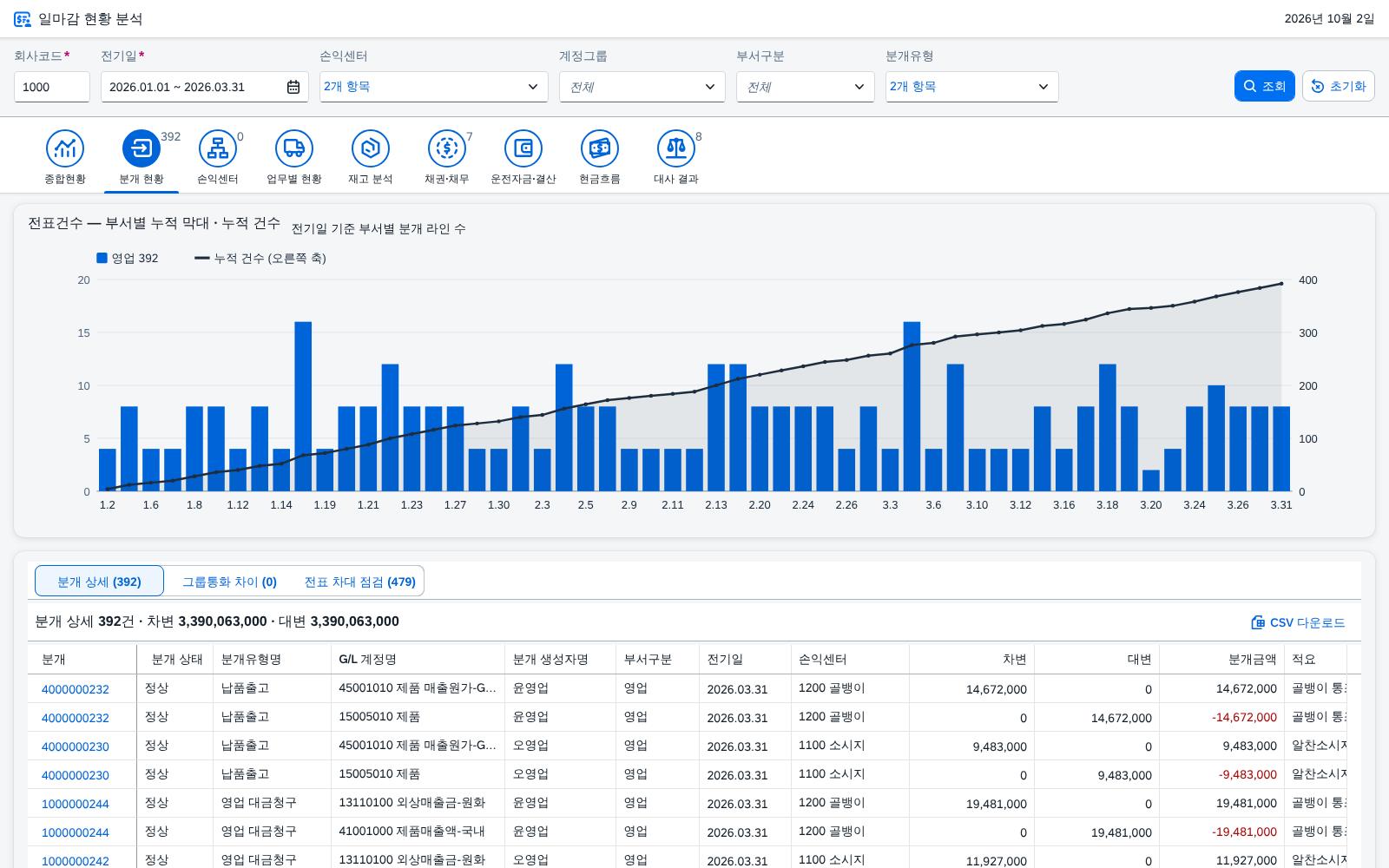The image size is (1389, 868).
Task: Click the 손익센터 table column header
Action: tap(850, 659)
